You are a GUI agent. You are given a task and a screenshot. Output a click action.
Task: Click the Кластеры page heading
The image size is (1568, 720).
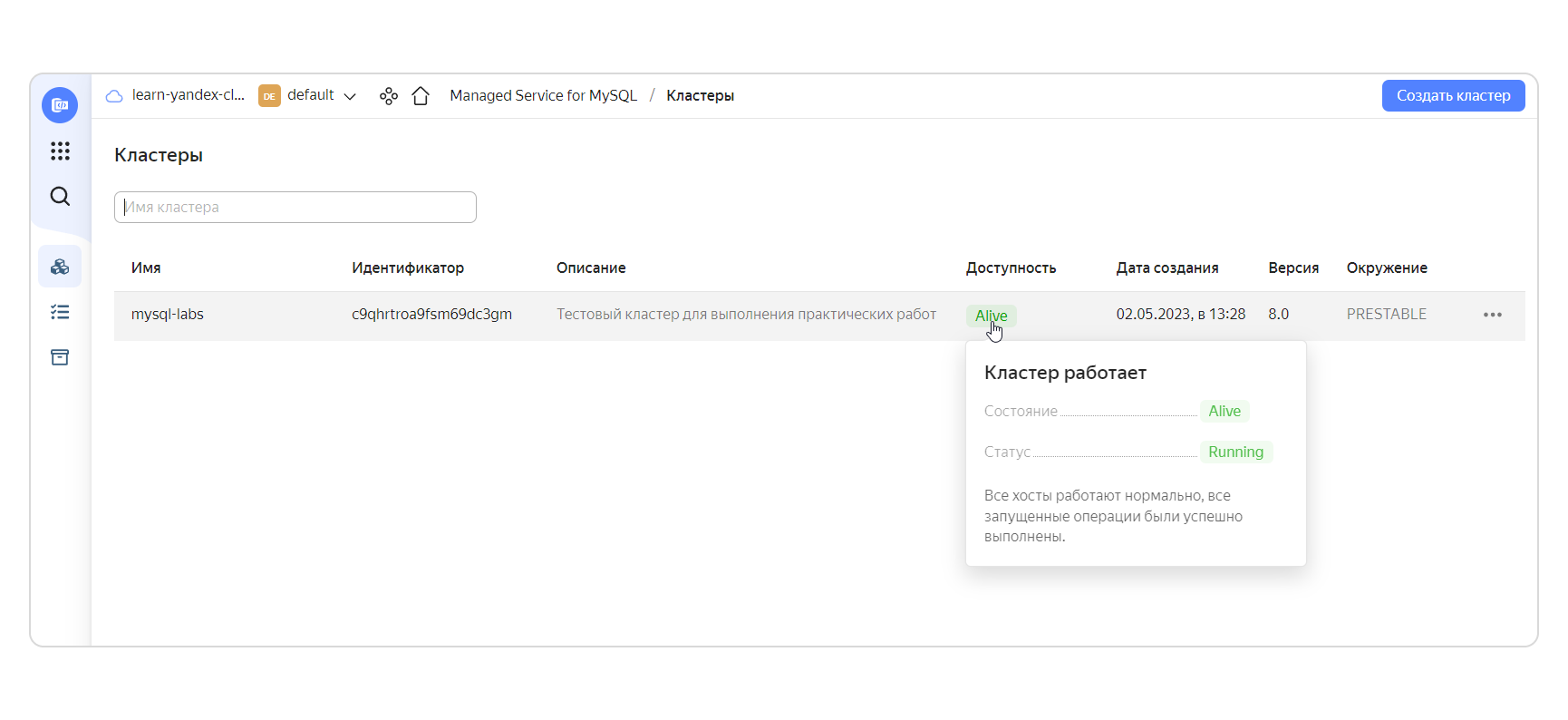(159, 155)
